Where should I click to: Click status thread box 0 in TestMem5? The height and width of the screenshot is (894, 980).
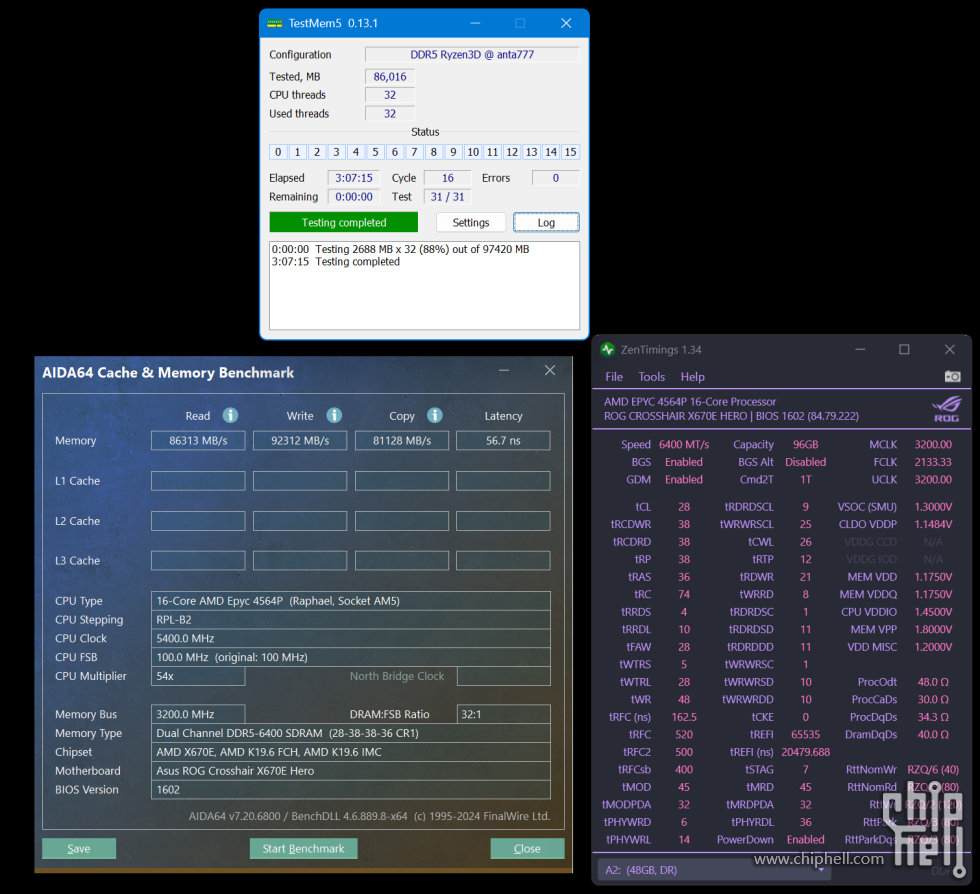(x=278, y=152)
